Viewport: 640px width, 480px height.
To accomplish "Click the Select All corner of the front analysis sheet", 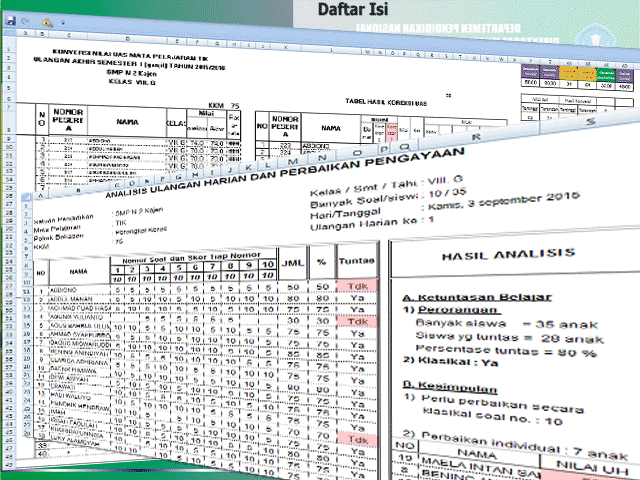I will (27, 198).
